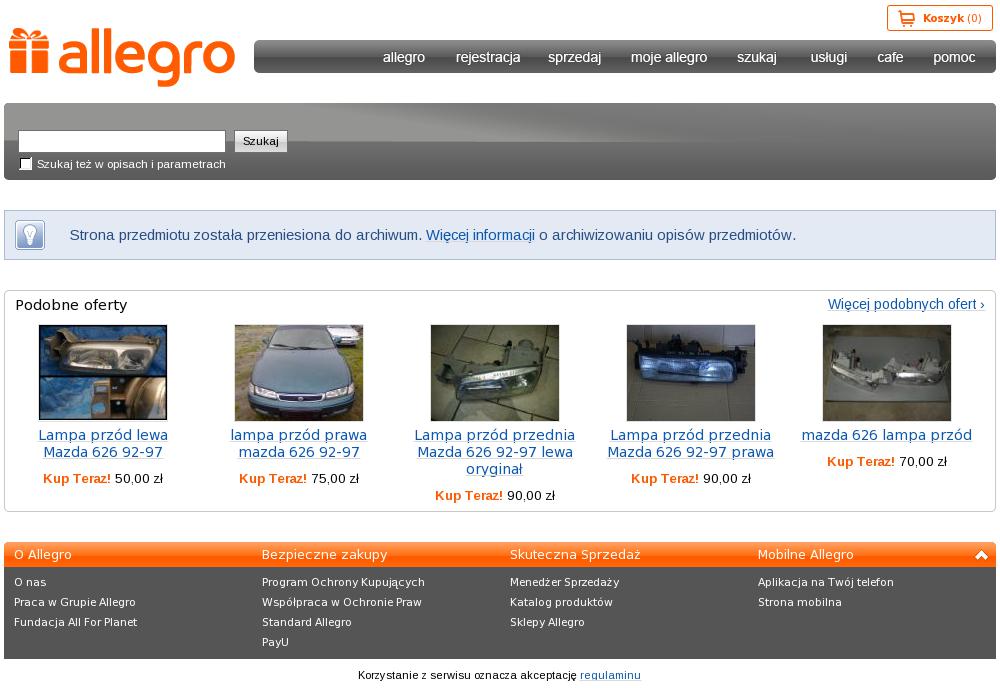This screenshot has width=1000, height=695.
Task: Click the 'Bezpieczne zakupy' footer heading
Action: tap(325, 555)
